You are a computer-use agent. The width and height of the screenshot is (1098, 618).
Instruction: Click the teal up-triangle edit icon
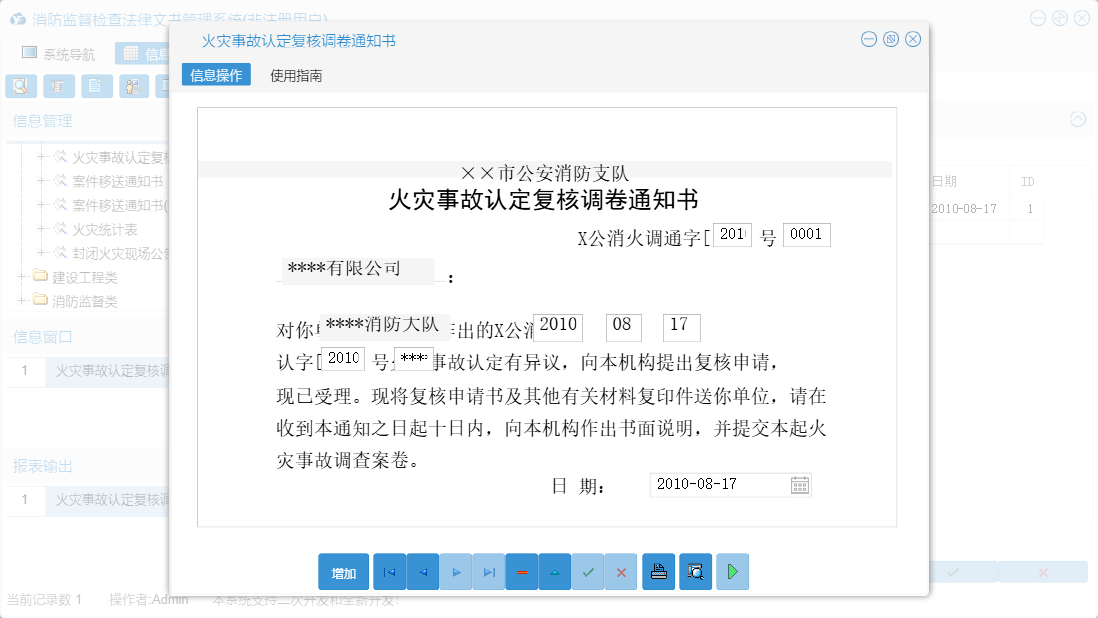click(x=555, y=572)
